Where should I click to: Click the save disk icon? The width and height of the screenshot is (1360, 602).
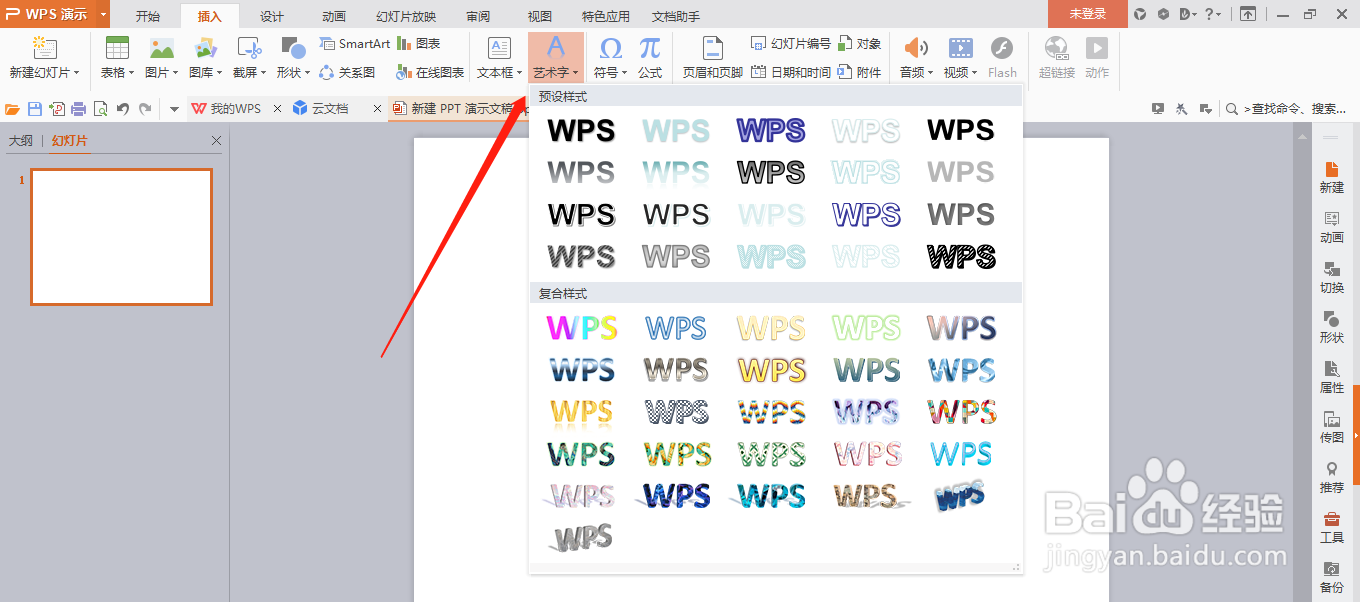35,109
